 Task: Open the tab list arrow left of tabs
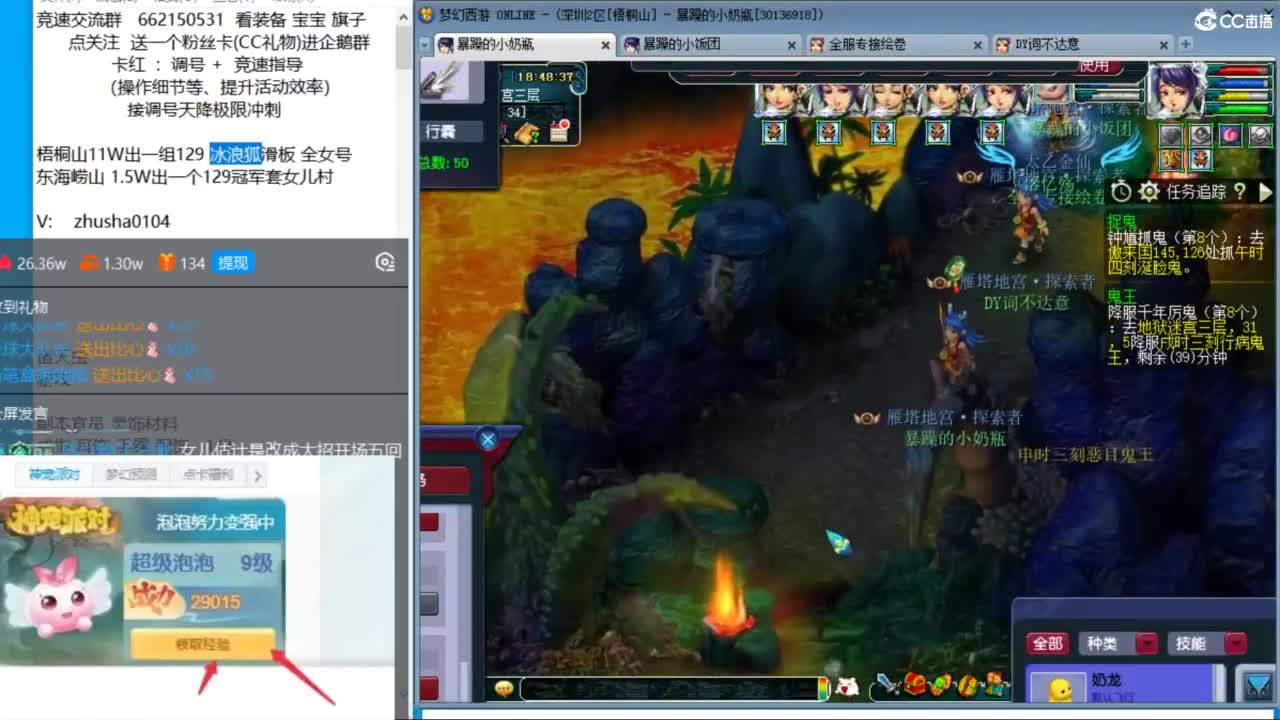427,44
